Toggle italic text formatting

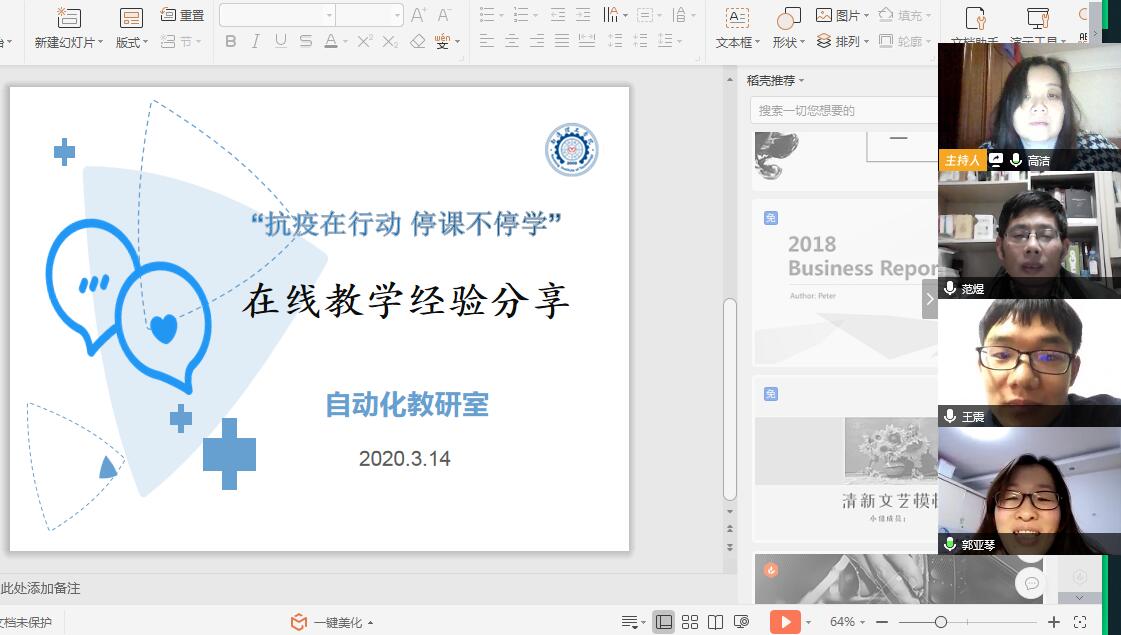255,41
